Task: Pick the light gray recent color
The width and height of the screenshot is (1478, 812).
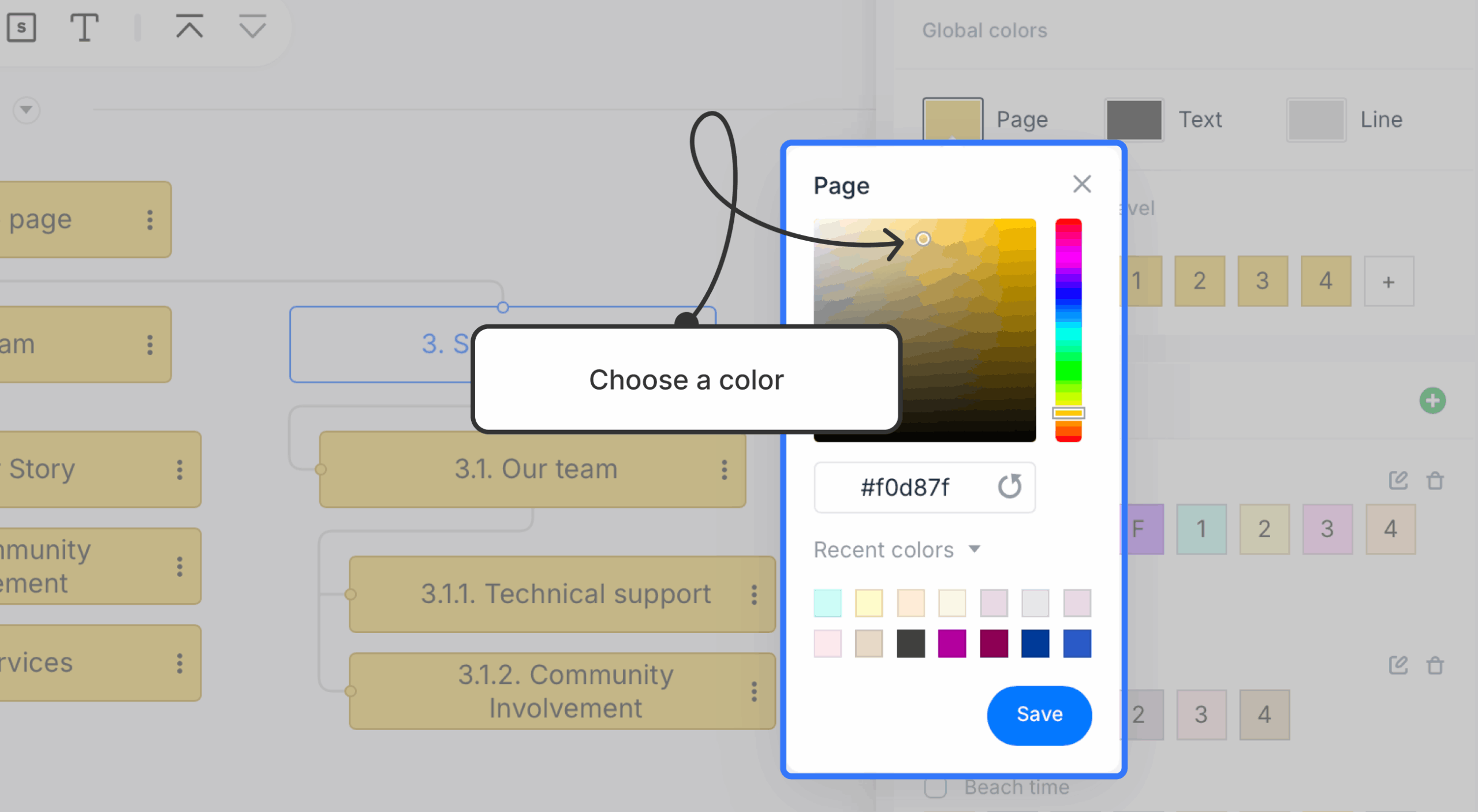Action: click(x=1035, y=603)
